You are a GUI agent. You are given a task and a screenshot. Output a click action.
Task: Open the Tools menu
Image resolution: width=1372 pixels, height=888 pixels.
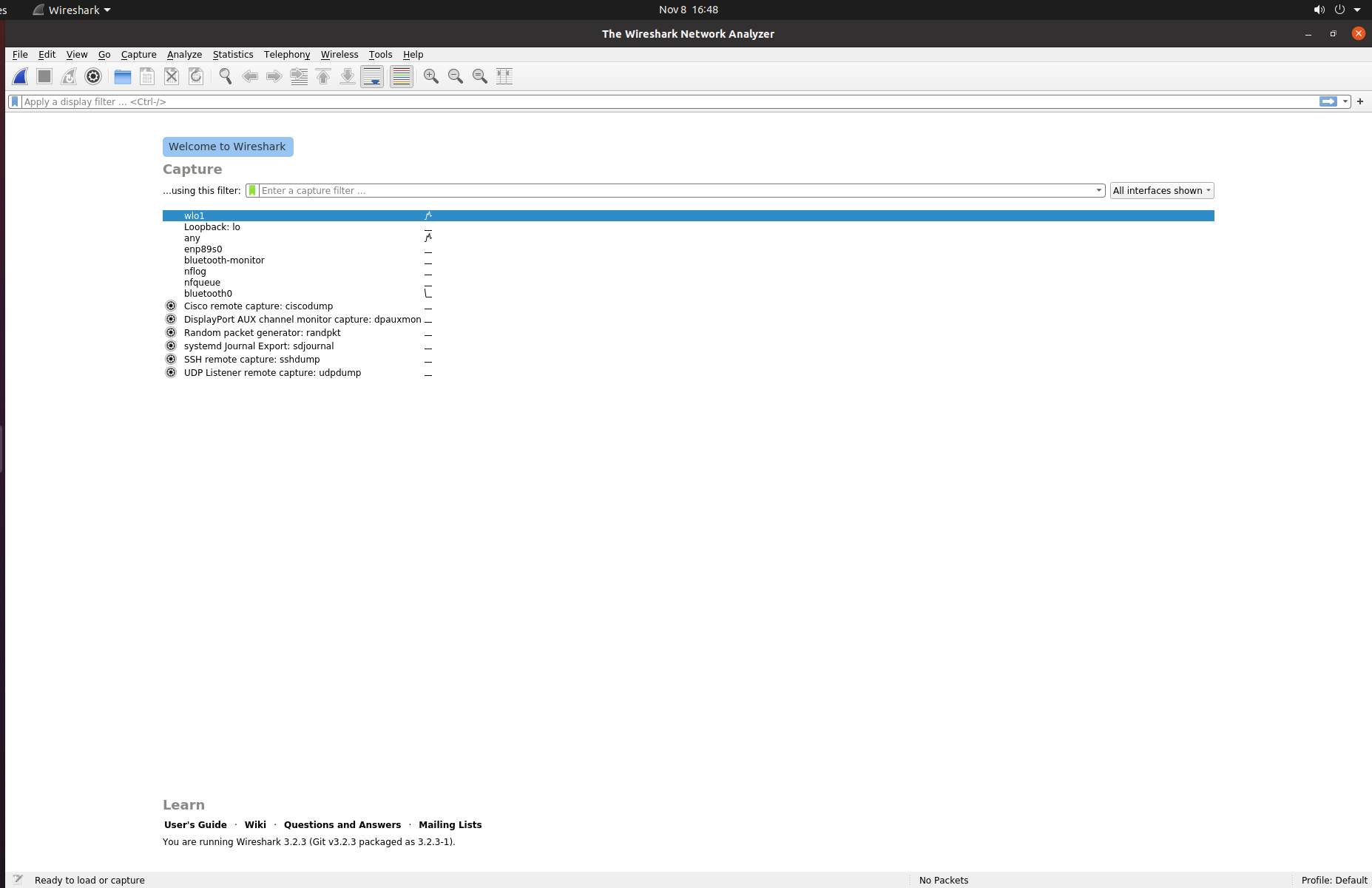point(380,54)
